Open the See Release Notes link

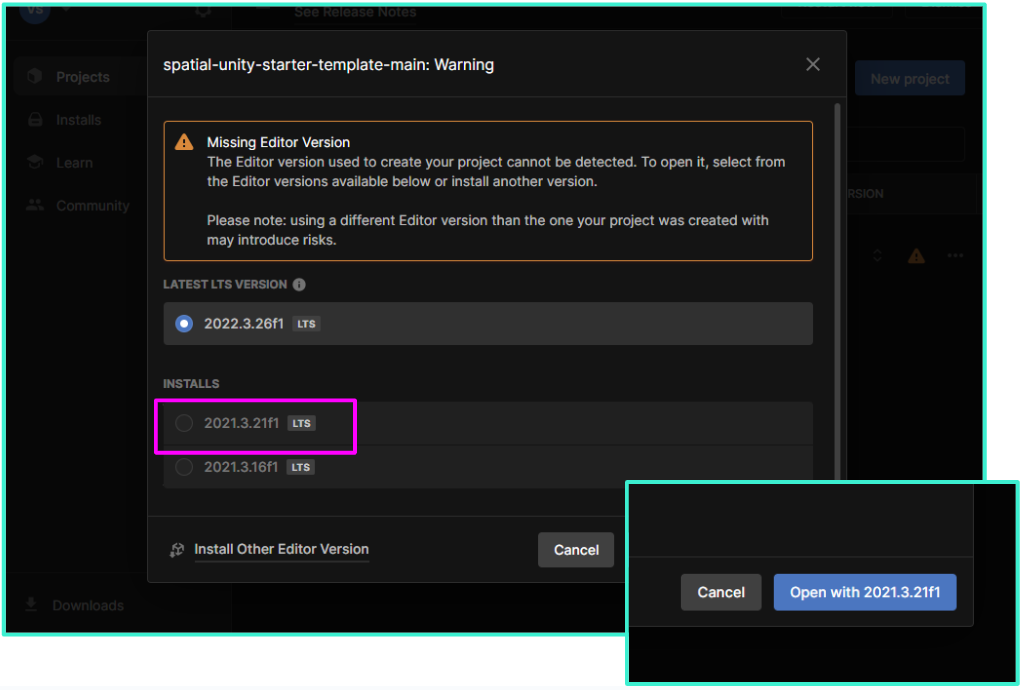coord(355,12)
